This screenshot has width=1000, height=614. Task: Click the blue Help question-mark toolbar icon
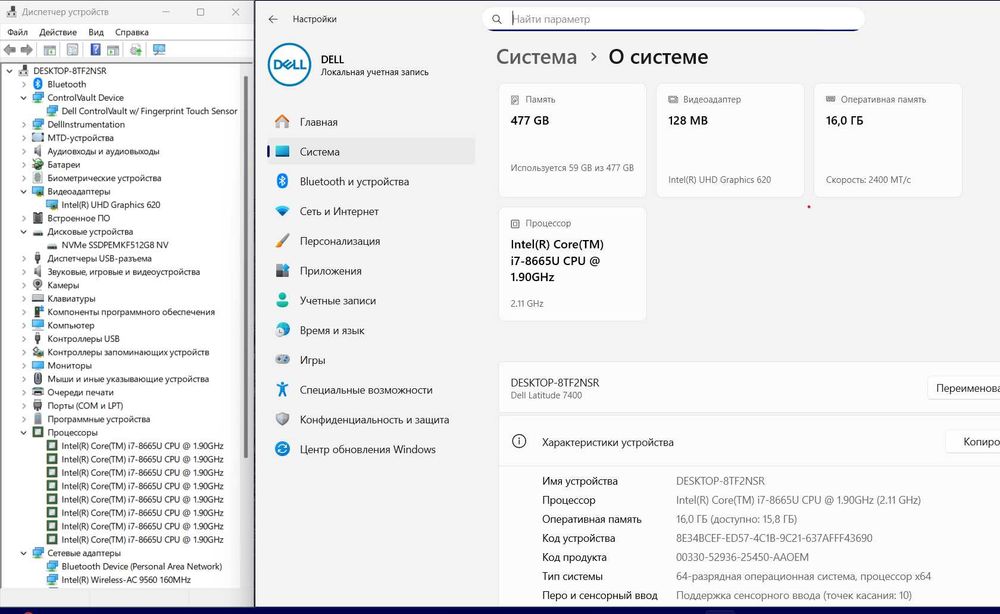tap(95, 50)
